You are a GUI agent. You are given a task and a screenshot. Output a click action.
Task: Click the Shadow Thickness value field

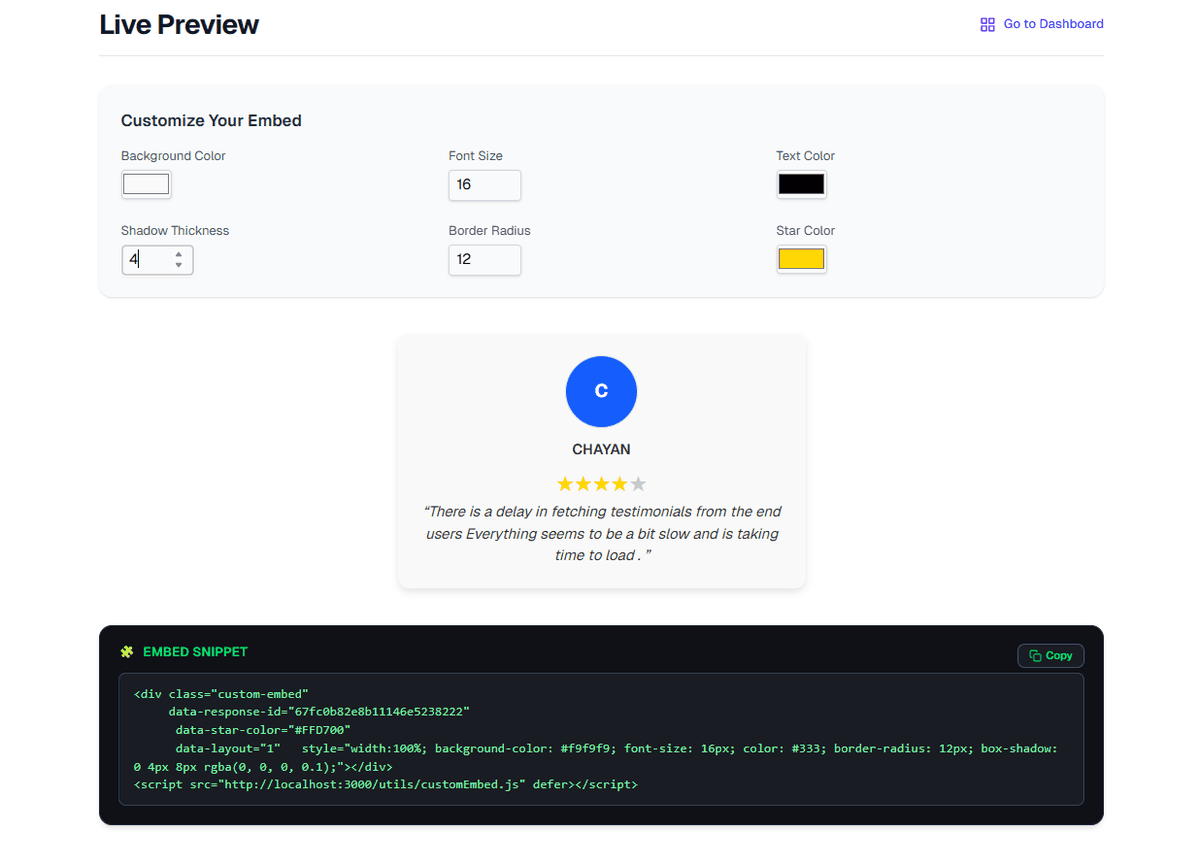(x=150, y=259)
